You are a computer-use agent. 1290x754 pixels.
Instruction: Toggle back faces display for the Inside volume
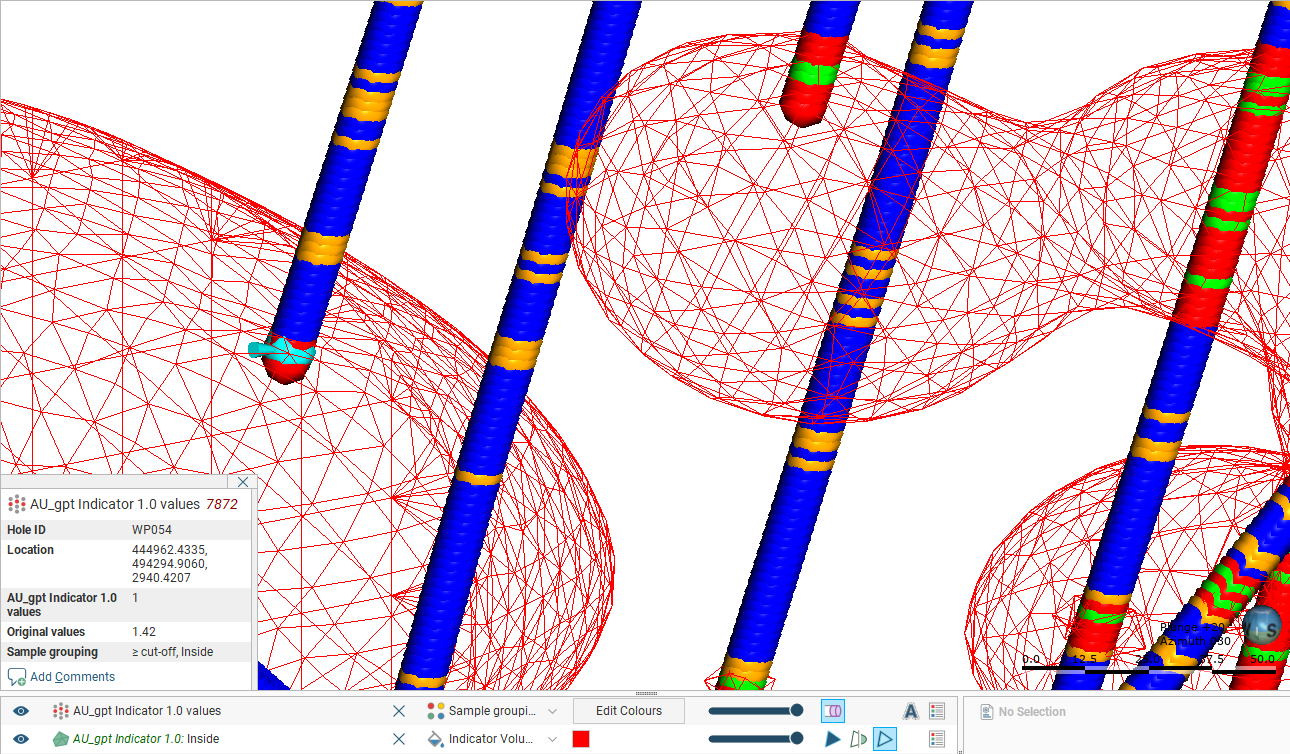[x=858, y=739]
